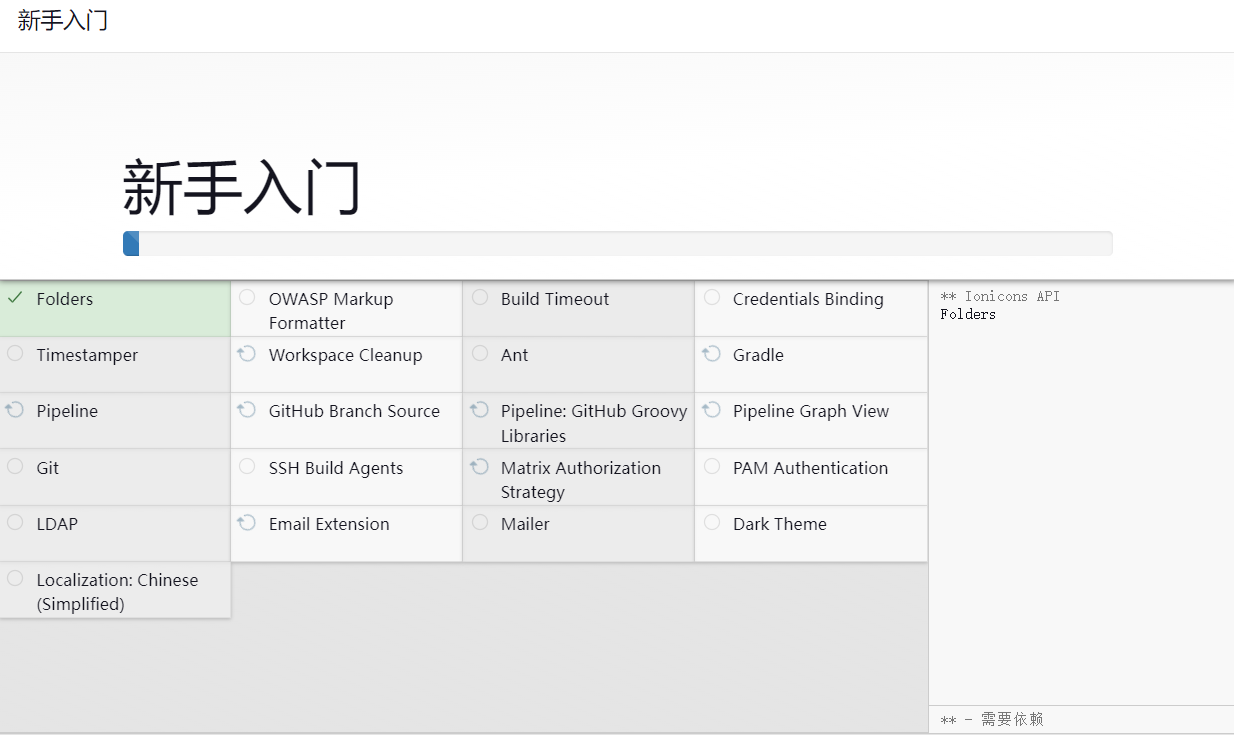Click Matrix Authorization Strategy spinner icon
The width and height of the screenshot is (1234, 736).
coord(479,467)
